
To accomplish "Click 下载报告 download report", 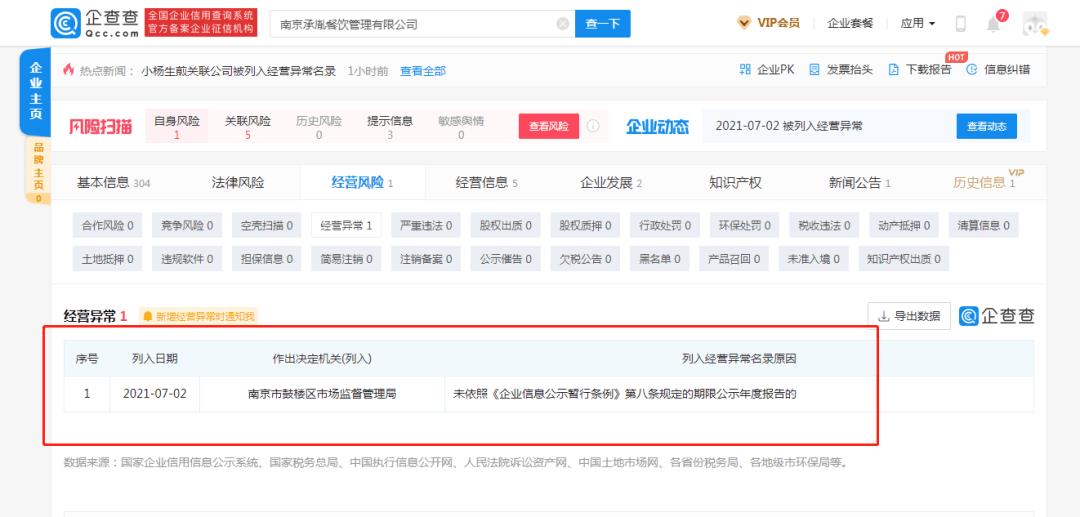I will [x=920, y=70].
